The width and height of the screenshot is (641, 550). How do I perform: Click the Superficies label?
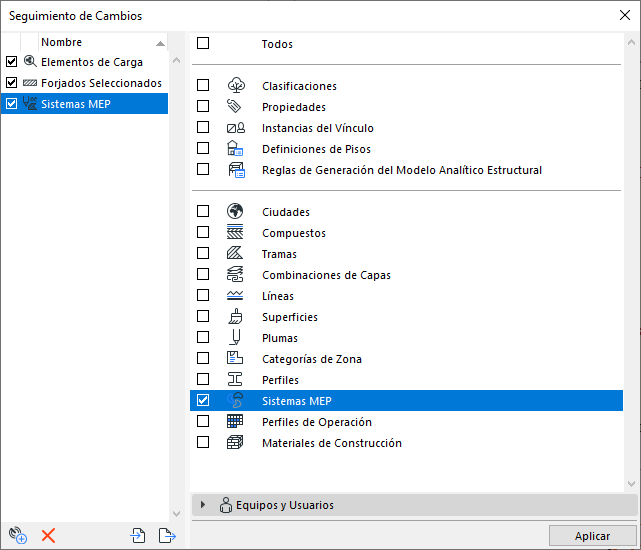(x=290, y=317)
